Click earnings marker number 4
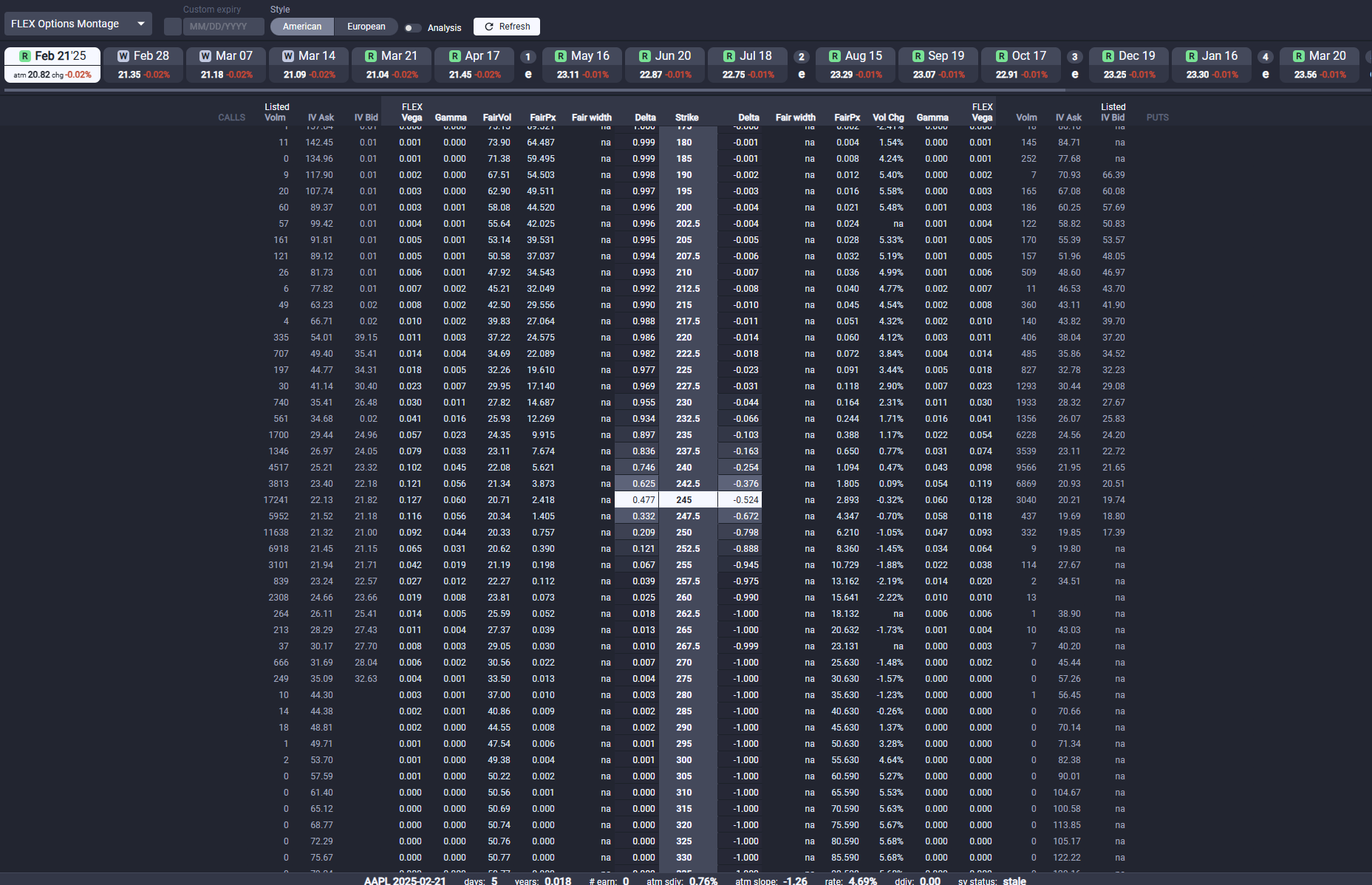Viewport: 1372px width, 885px height. tap(1266, 57)
